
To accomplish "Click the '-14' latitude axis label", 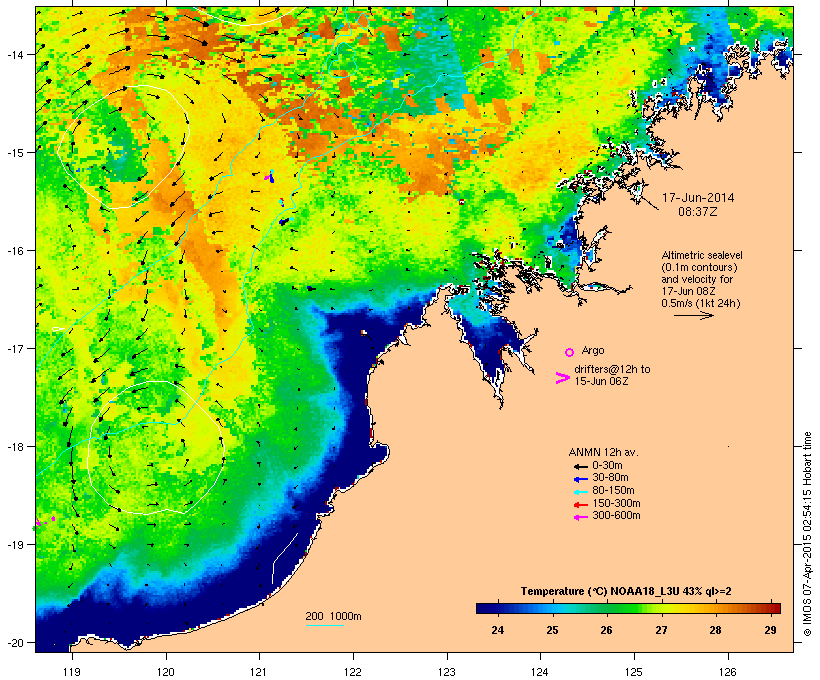I will [14, 54].
